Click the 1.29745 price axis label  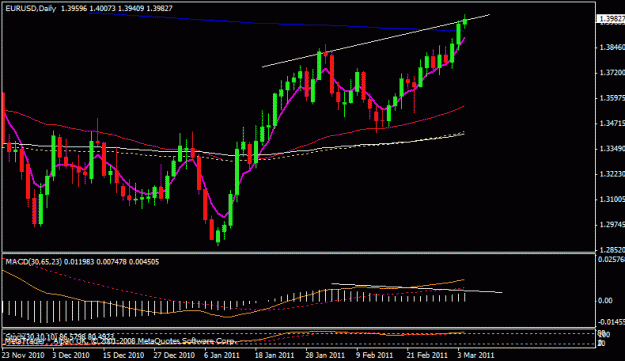tap(612, 225)
